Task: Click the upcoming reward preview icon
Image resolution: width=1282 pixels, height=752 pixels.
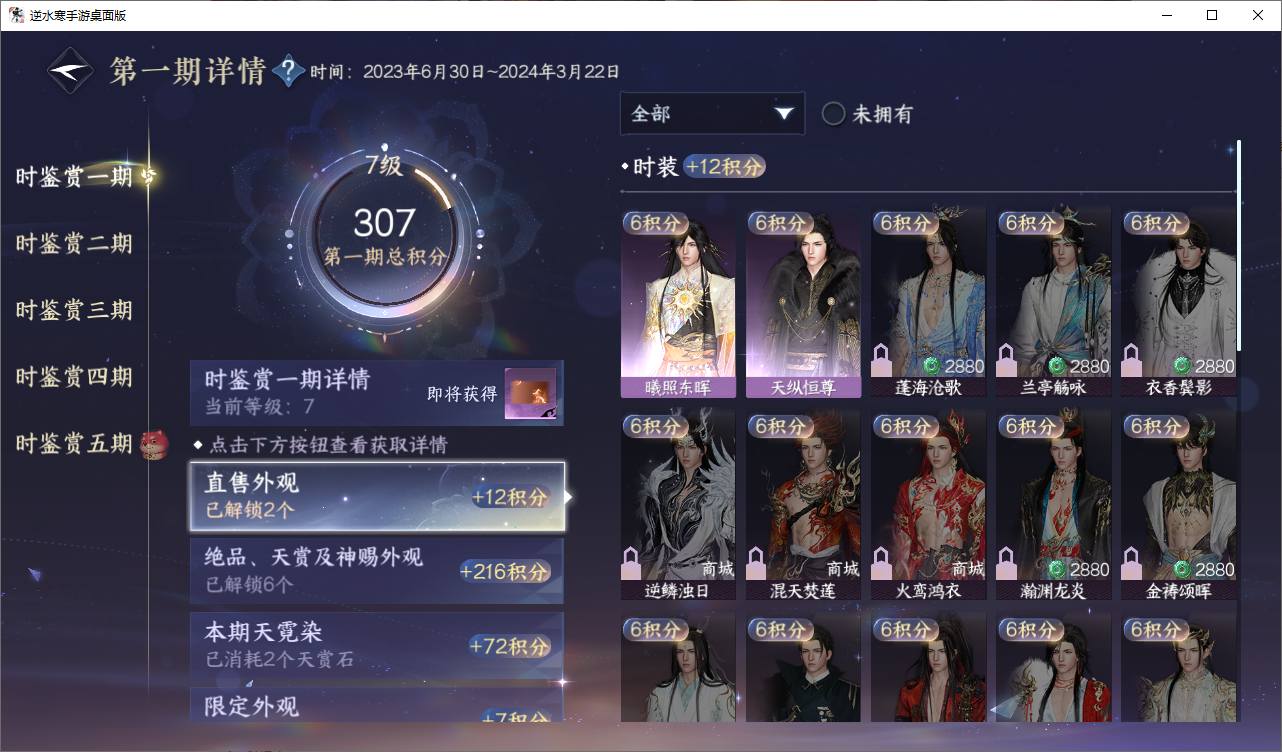Action: (x=530, y=394)
